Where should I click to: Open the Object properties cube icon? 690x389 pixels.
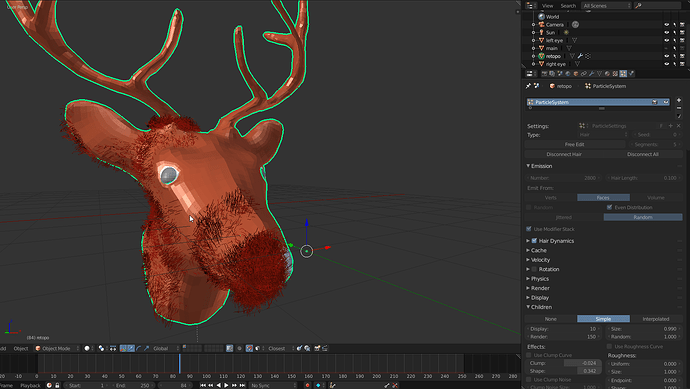tap(576, 74)
